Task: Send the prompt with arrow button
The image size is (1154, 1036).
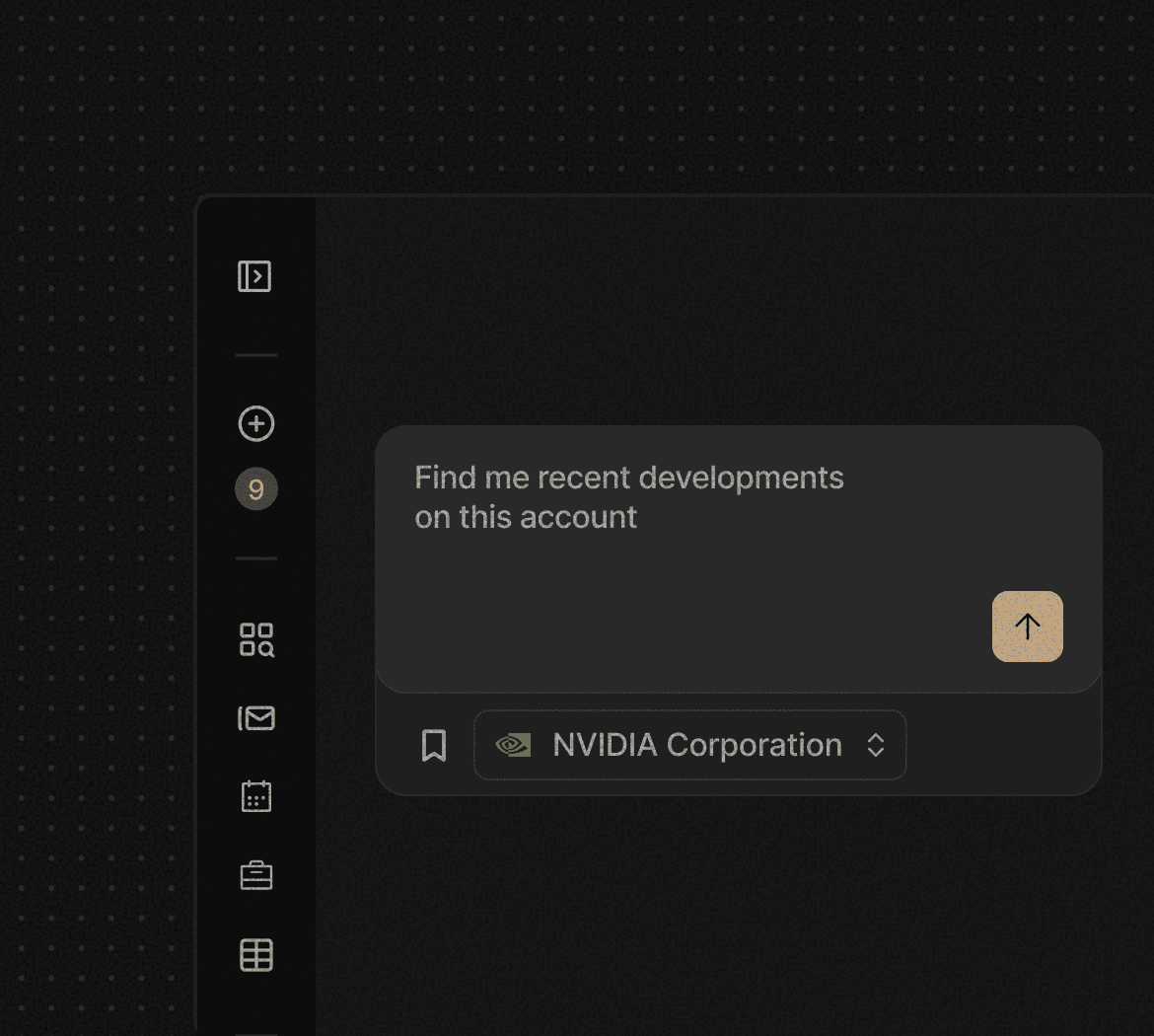Action: [x=1027, y=627]
